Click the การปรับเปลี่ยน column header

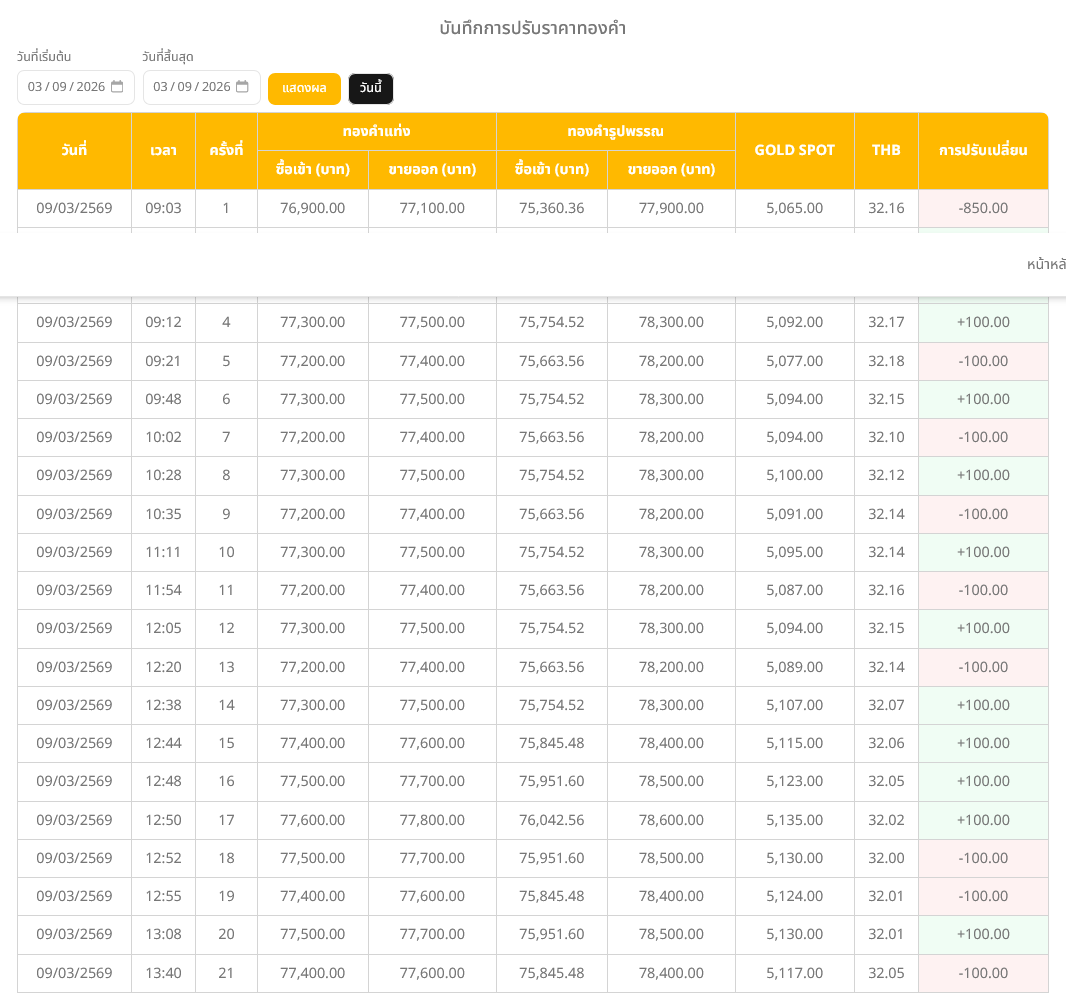982,151
